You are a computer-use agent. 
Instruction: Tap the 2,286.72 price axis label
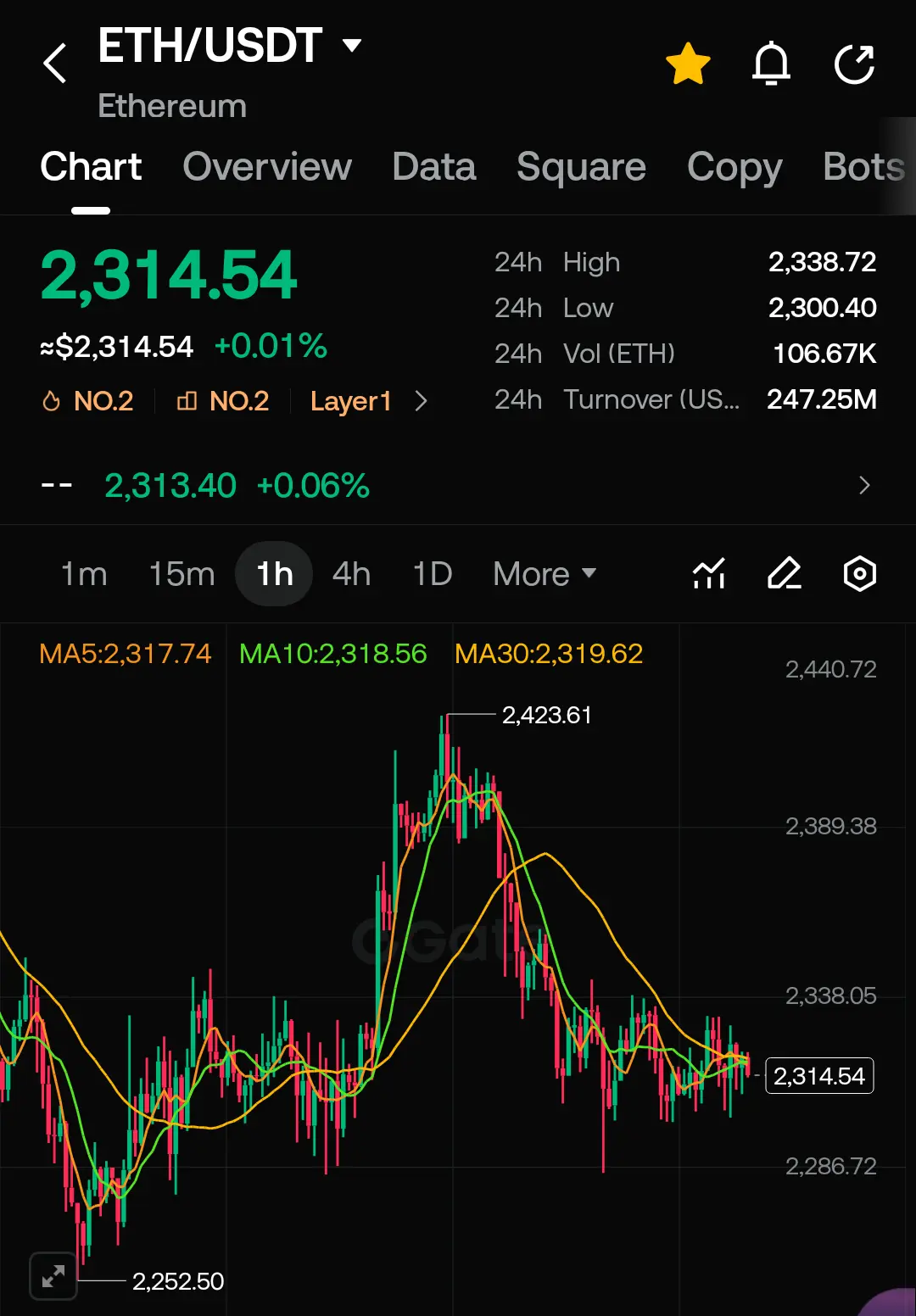(831, 1167)
